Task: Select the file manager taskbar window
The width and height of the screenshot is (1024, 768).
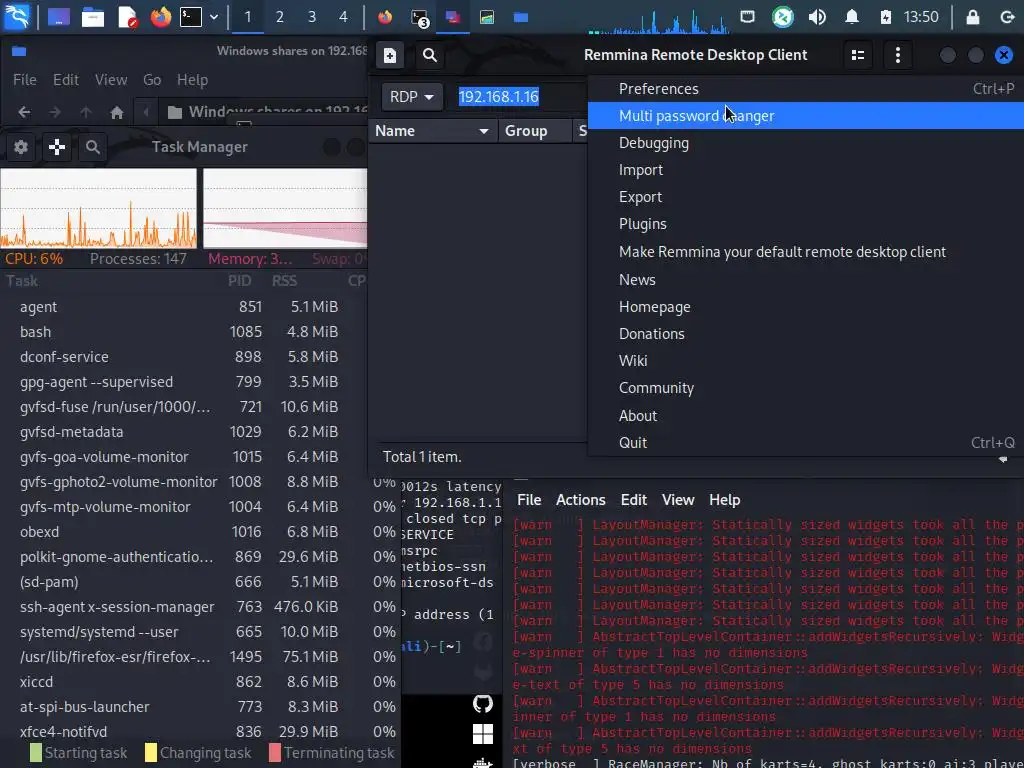Action: tap(521, 17)
